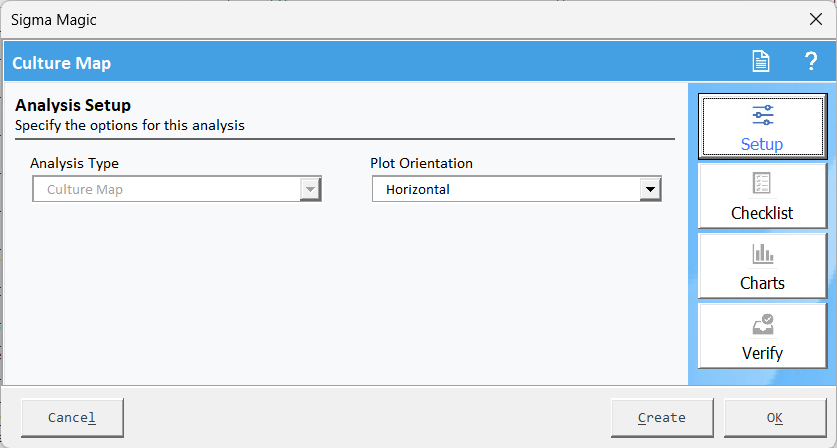Click the Culture Map text in Analysis Type

(85, 190)
